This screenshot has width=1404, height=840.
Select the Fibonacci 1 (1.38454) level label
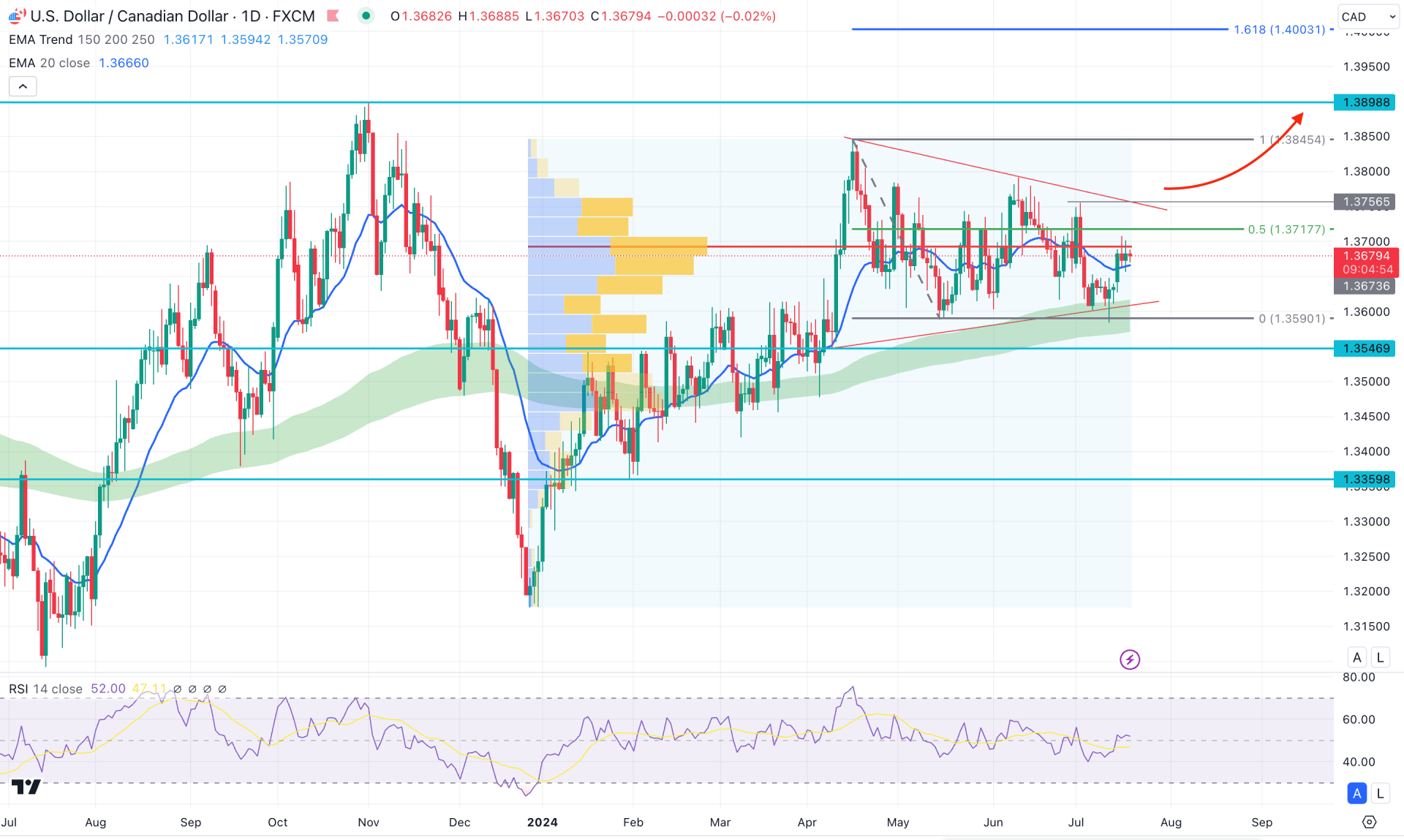(1291, 139)
